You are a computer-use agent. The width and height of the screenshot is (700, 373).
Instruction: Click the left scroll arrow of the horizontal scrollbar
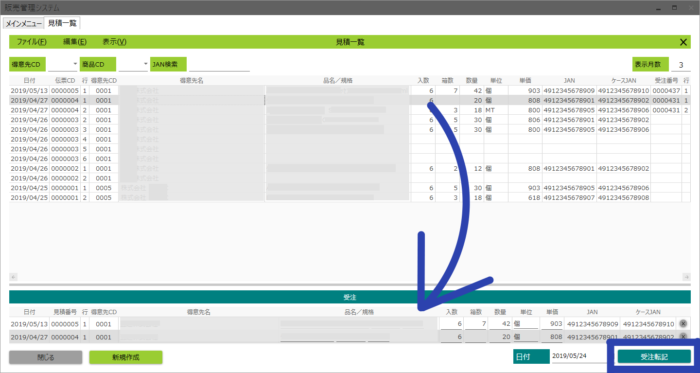click(13, 277)
